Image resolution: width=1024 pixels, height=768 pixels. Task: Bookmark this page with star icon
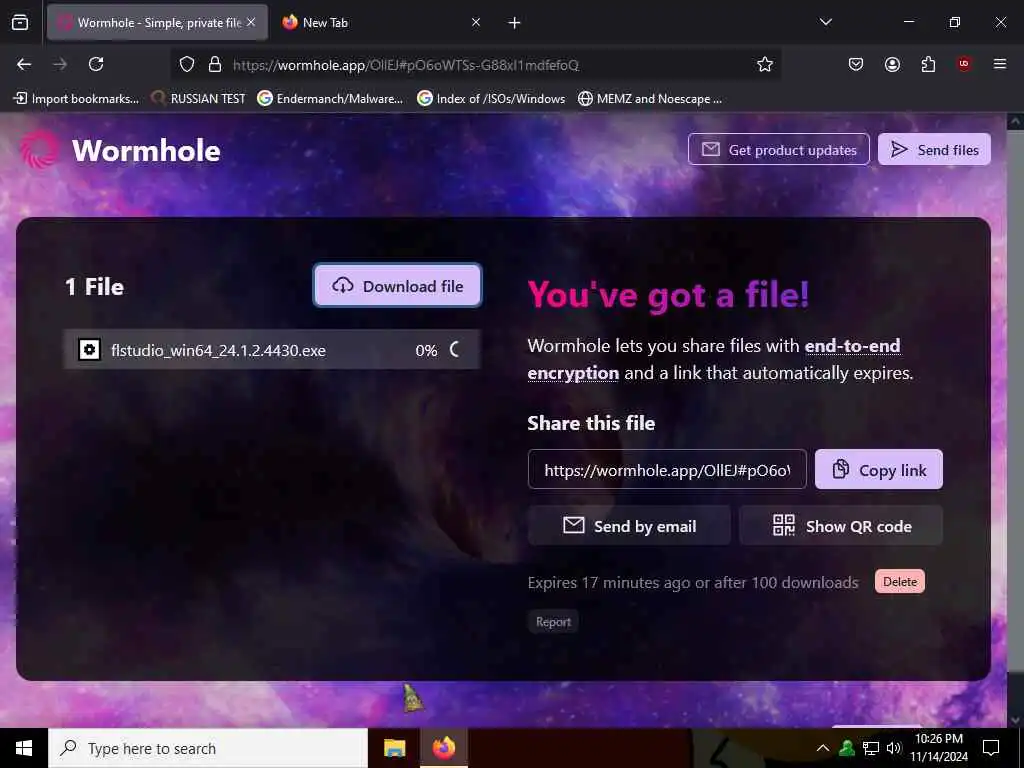point(765,64)
